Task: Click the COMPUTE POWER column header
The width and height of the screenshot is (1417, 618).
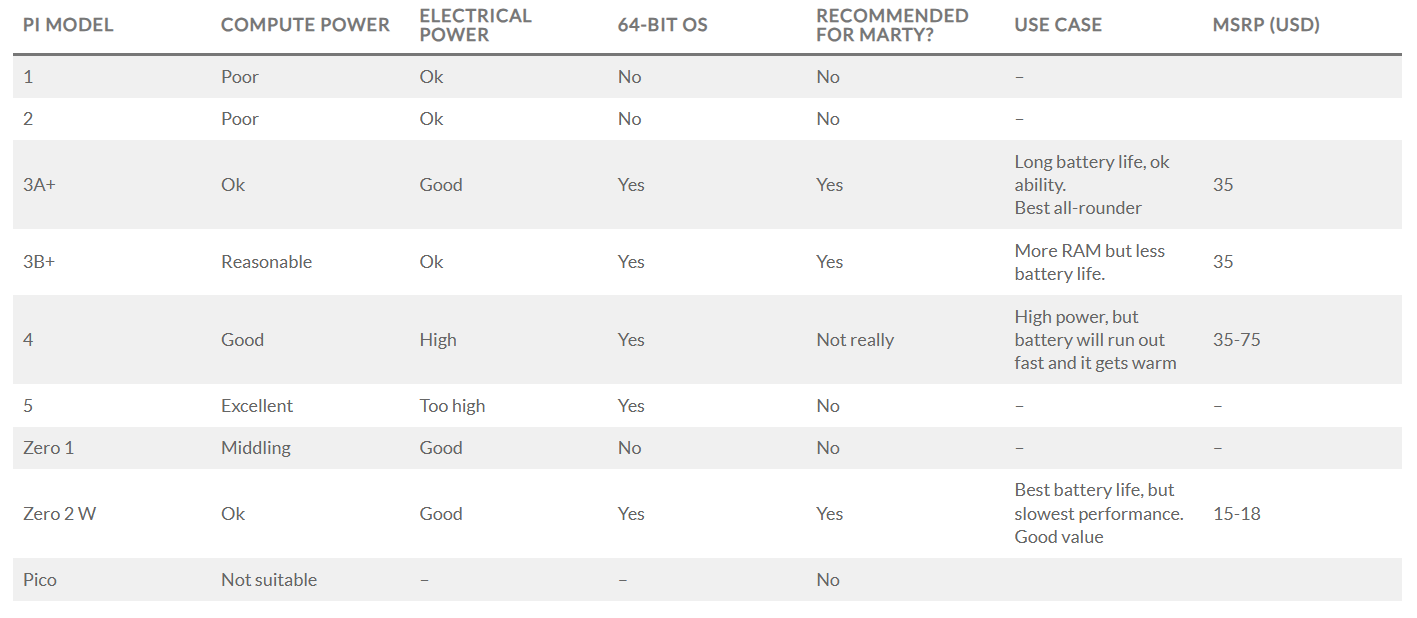Action: tap(305, 25)
